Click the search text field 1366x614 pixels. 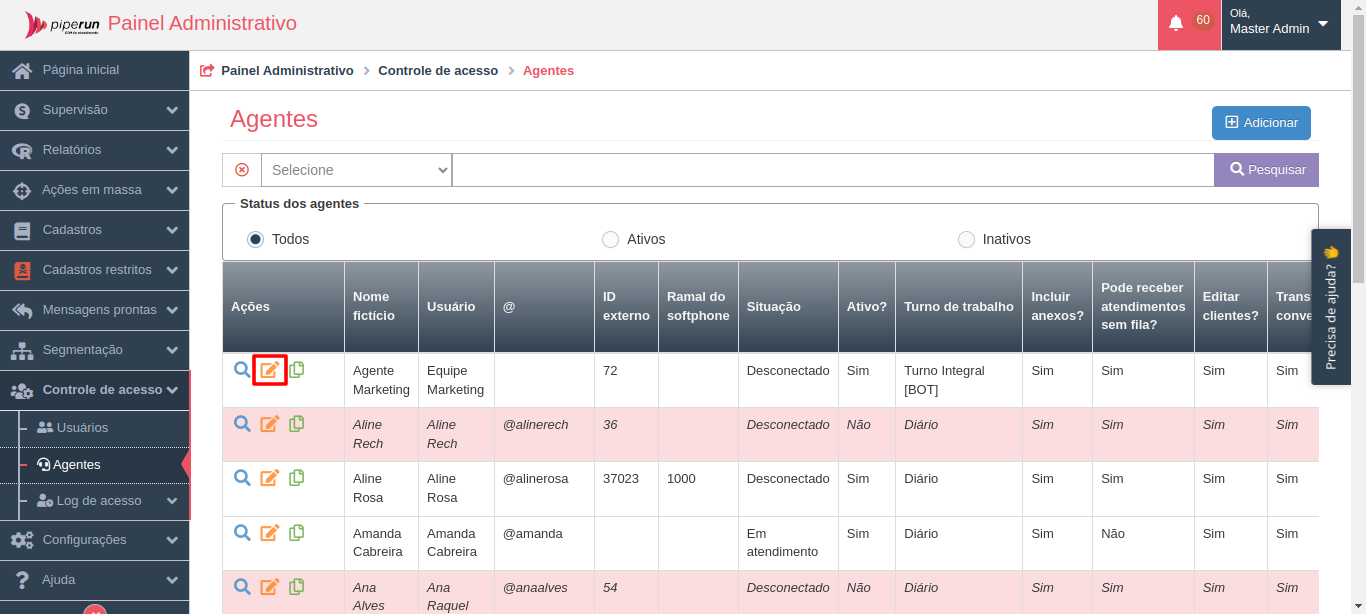click(x=833, y=170)
